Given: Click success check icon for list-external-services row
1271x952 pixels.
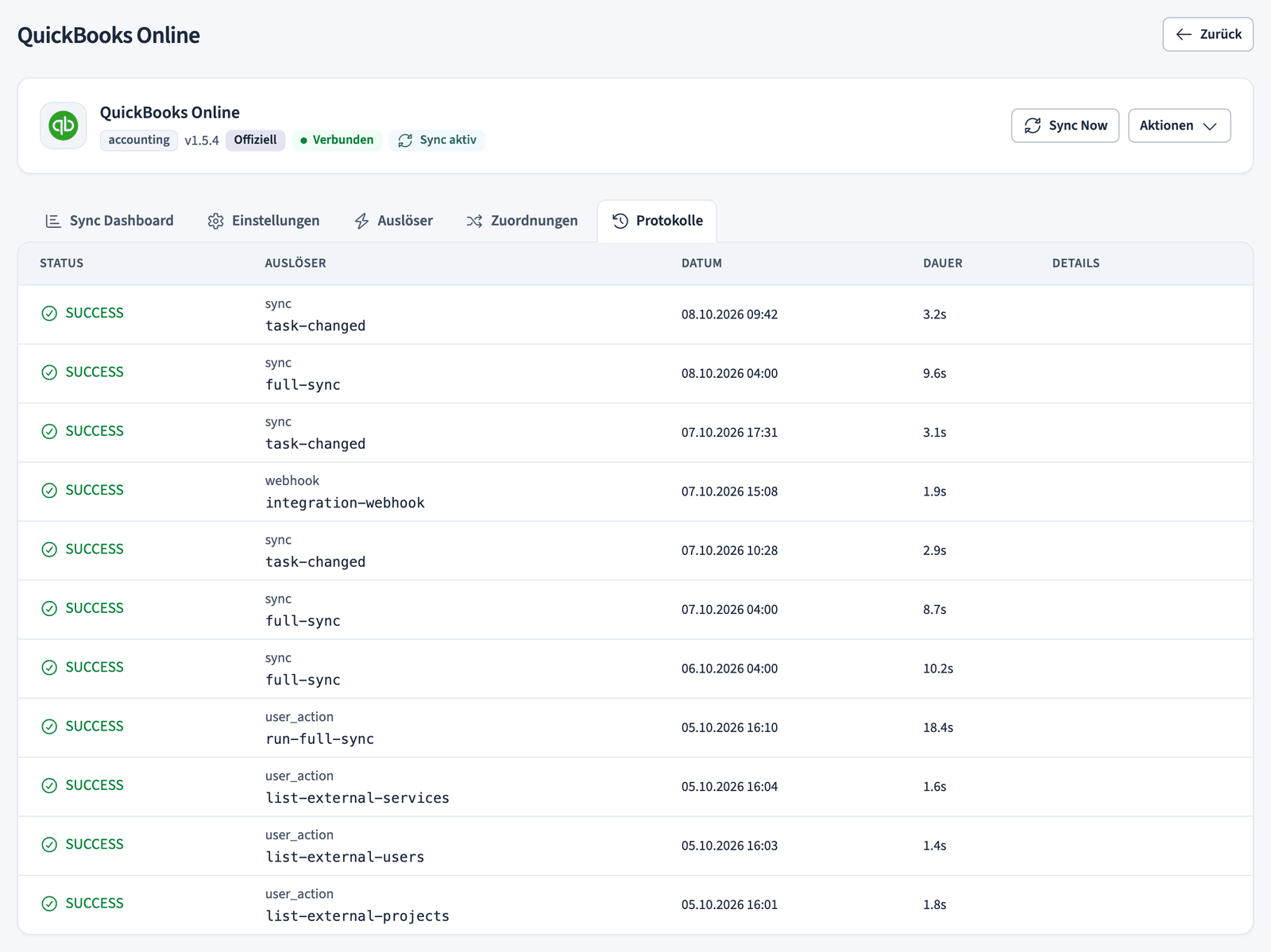Looking at the screenshot, I should point(49,785).
